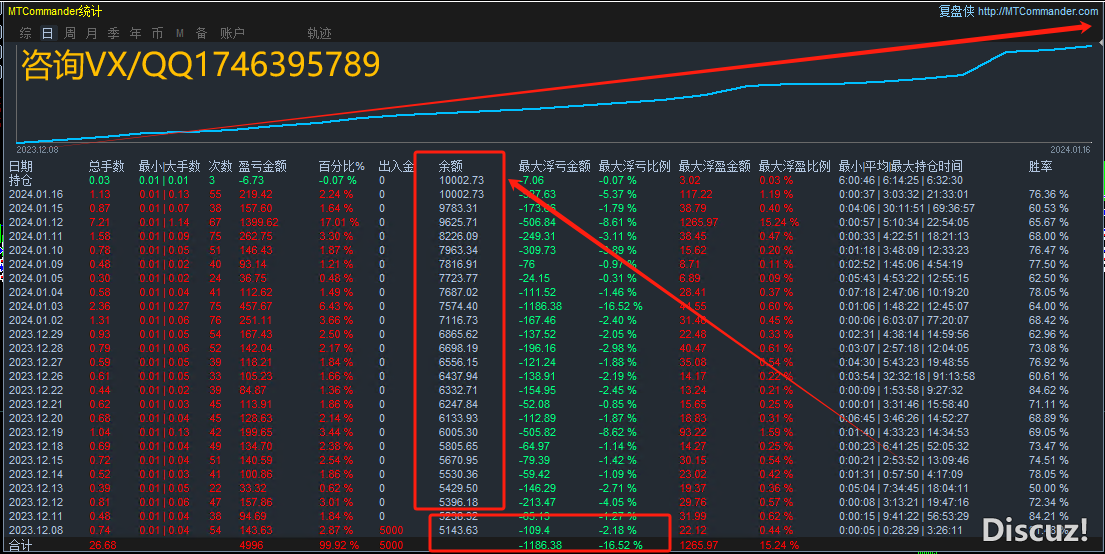
Task: Open the 备 tab
Action: (201, 33)
